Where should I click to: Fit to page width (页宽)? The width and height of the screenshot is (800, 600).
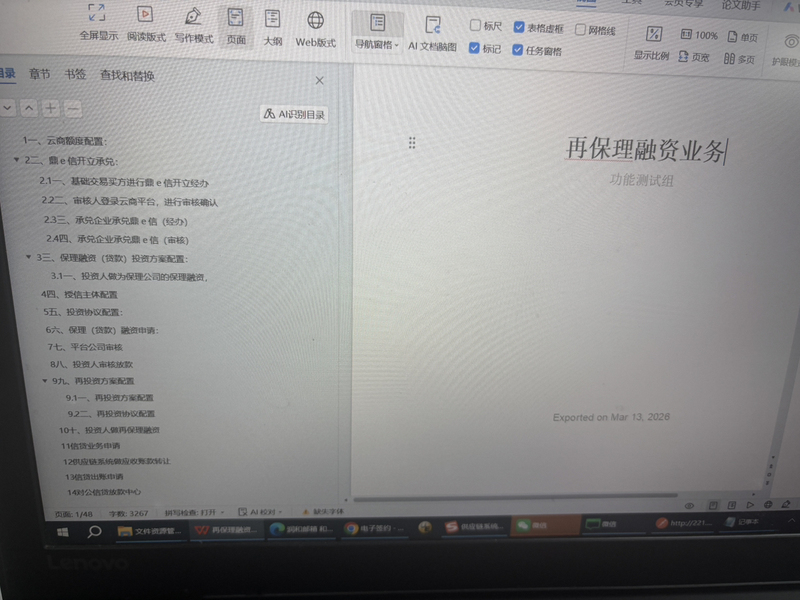pos(694,57)
